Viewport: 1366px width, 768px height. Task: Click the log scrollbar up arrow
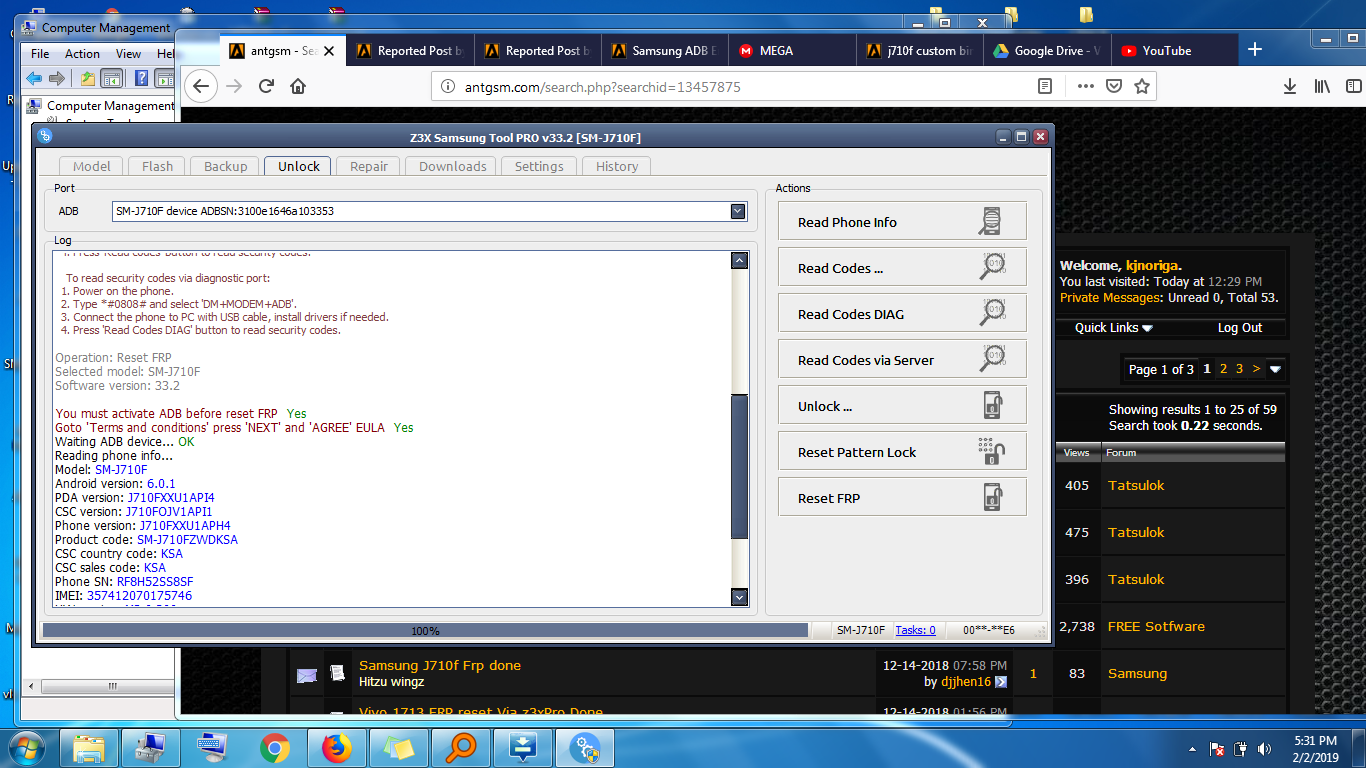point(740,260)
